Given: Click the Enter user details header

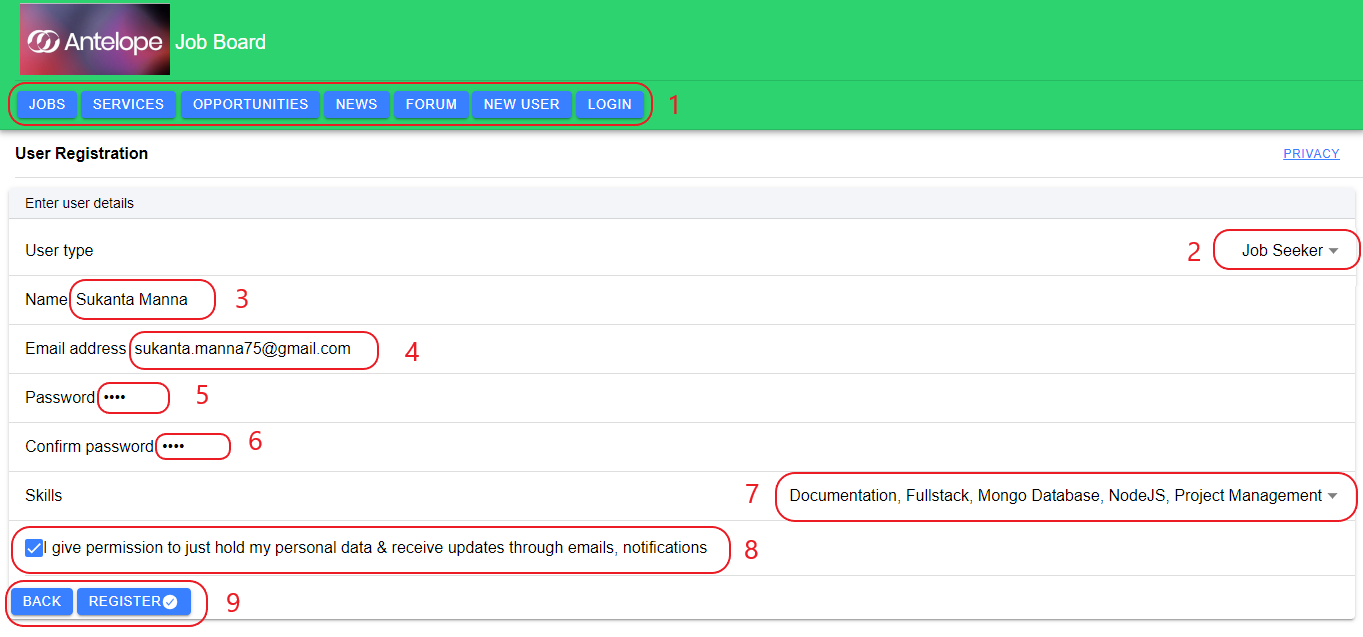Looking at the screenshot, I should (79, 203).
